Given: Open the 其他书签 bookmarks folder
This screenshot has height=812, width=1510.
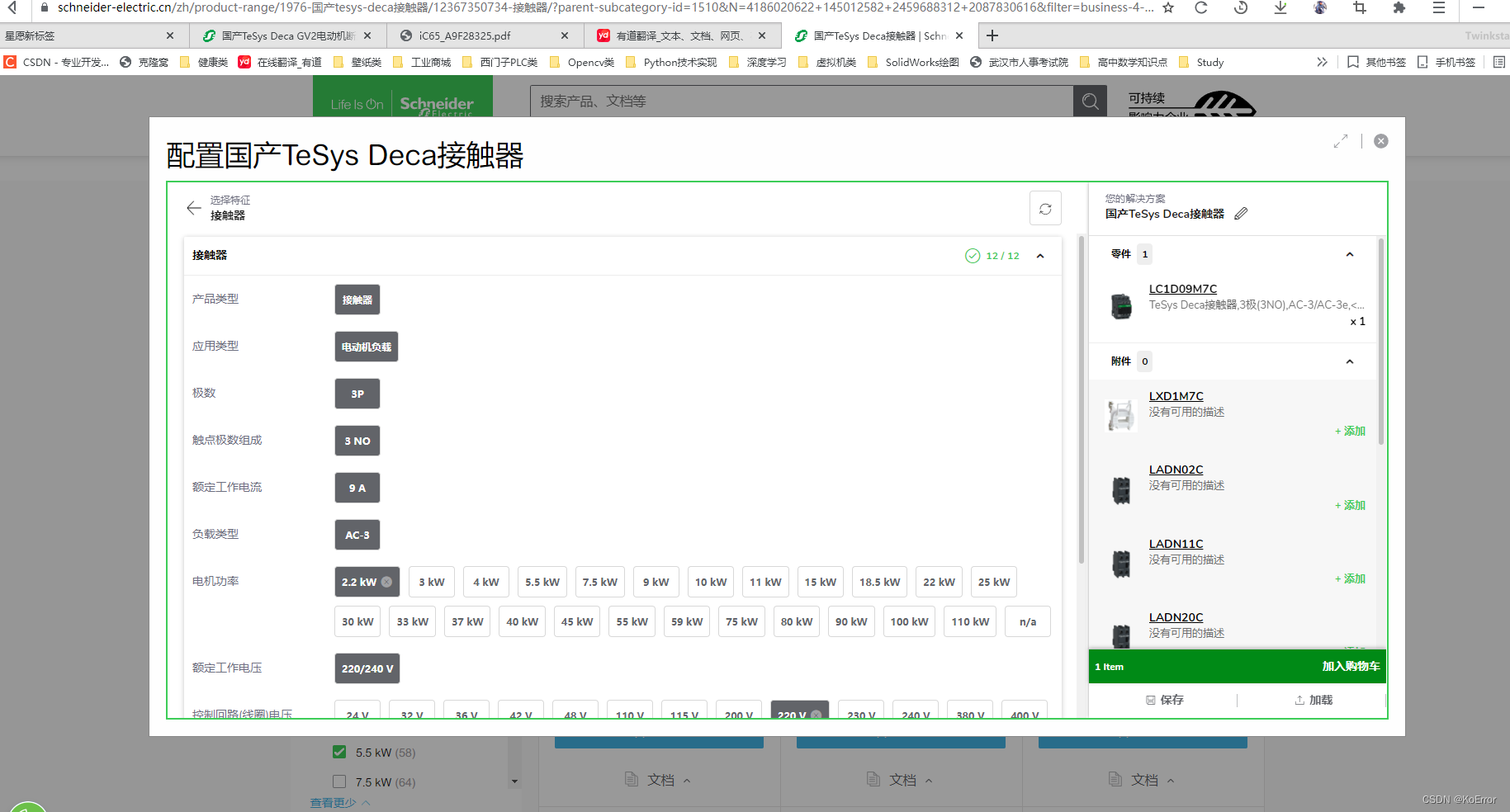Looking at the screenshot, I should [x=1376, y=62].
